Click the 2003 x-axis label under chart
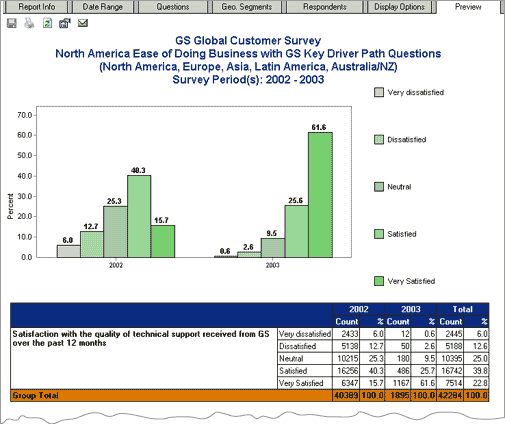The width and height of the screenshot is (505, 424). (x=272, y=265)
